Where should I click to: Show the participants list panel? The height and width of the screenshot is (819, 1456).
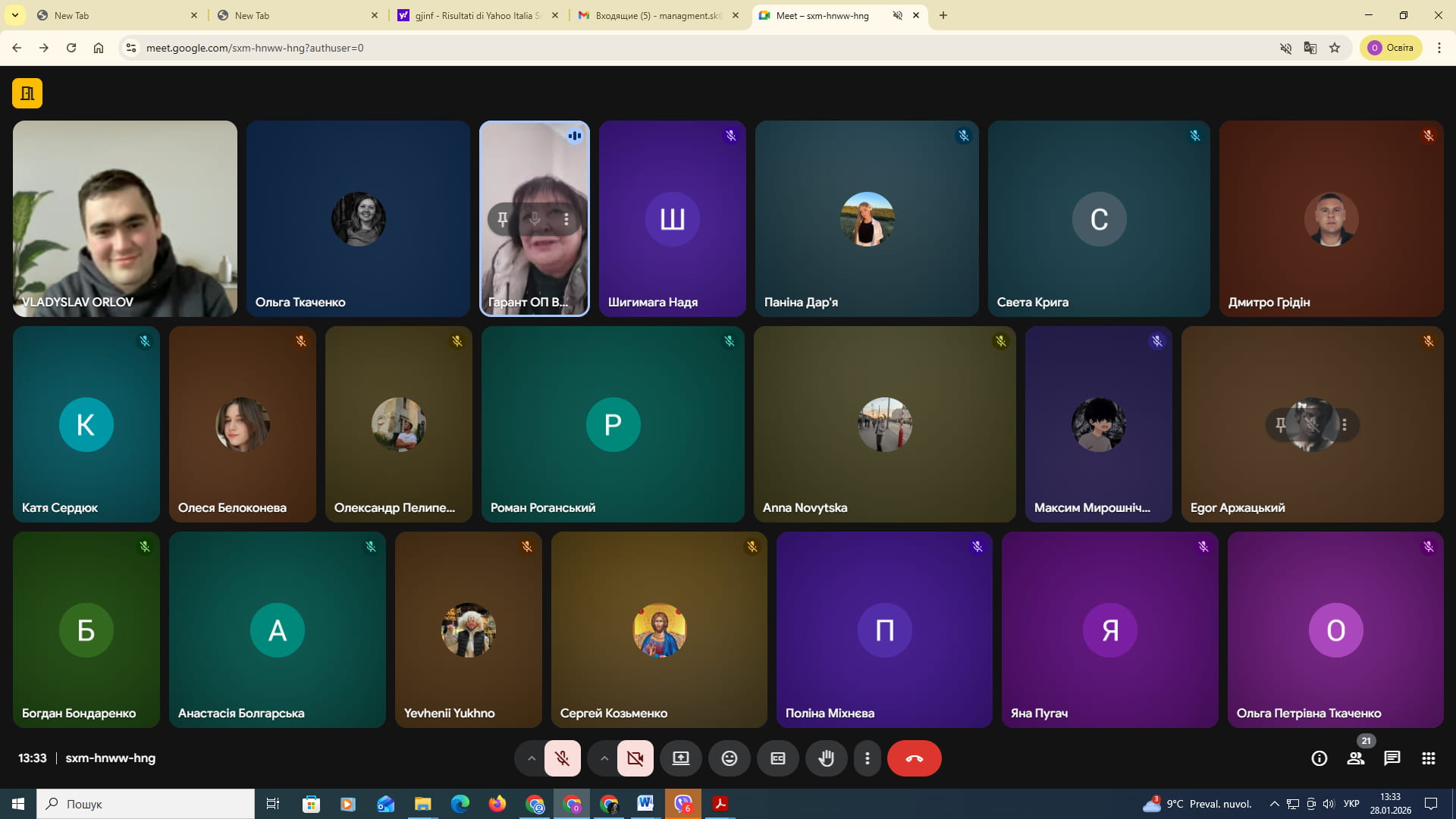pos(1355,758)
